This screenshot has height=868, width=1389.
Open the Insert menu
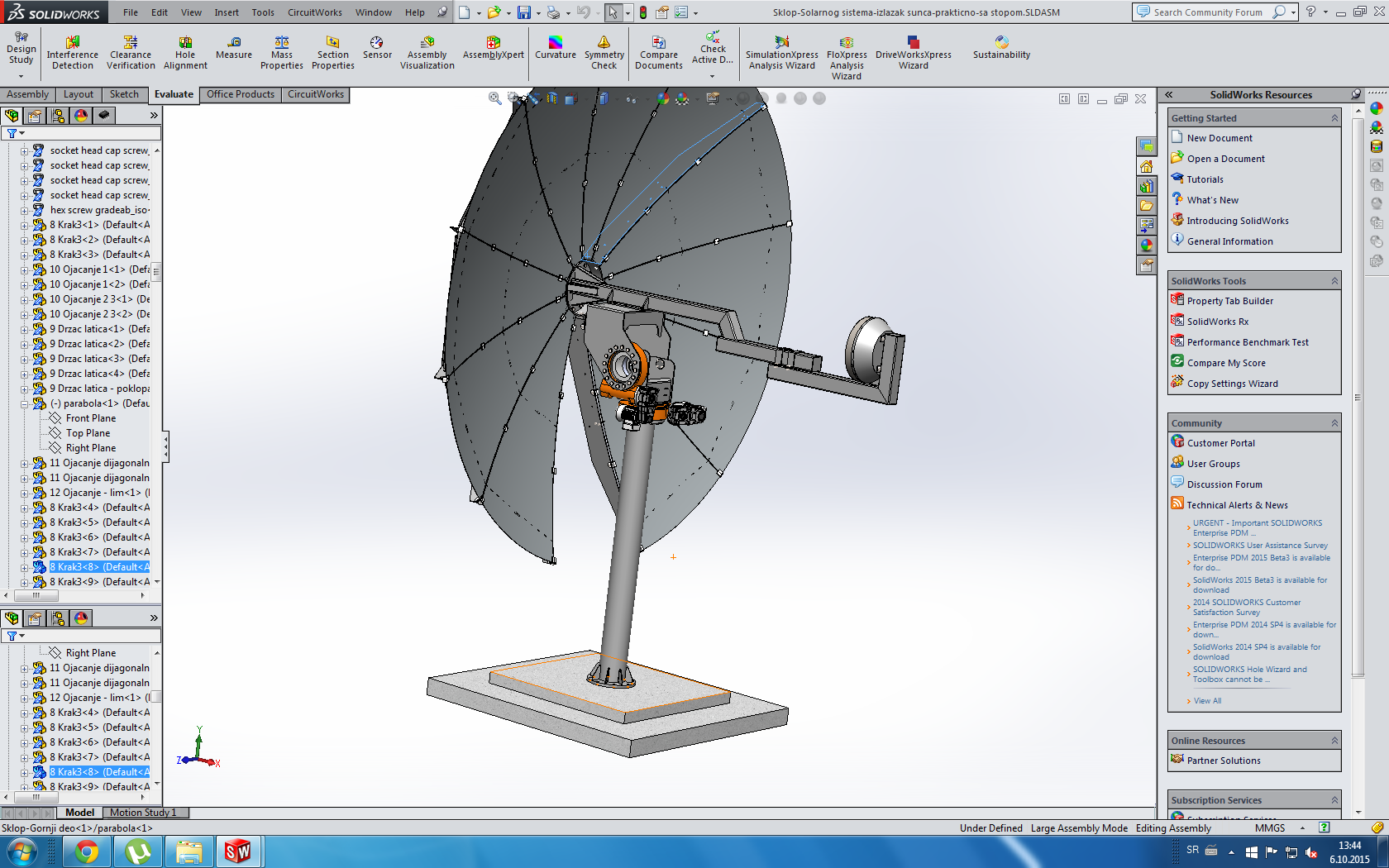coord(227,12)
